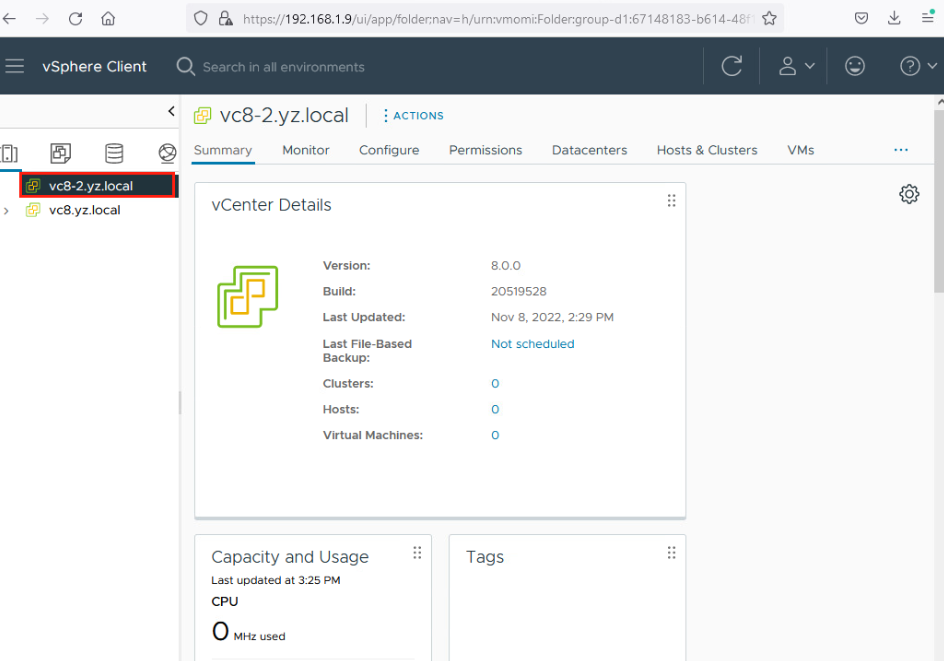Screen dimensions: 944x661
Task: Switch to the VMs and Templates inventory icon
Action: pyautogui.click(x=60, y=153)
